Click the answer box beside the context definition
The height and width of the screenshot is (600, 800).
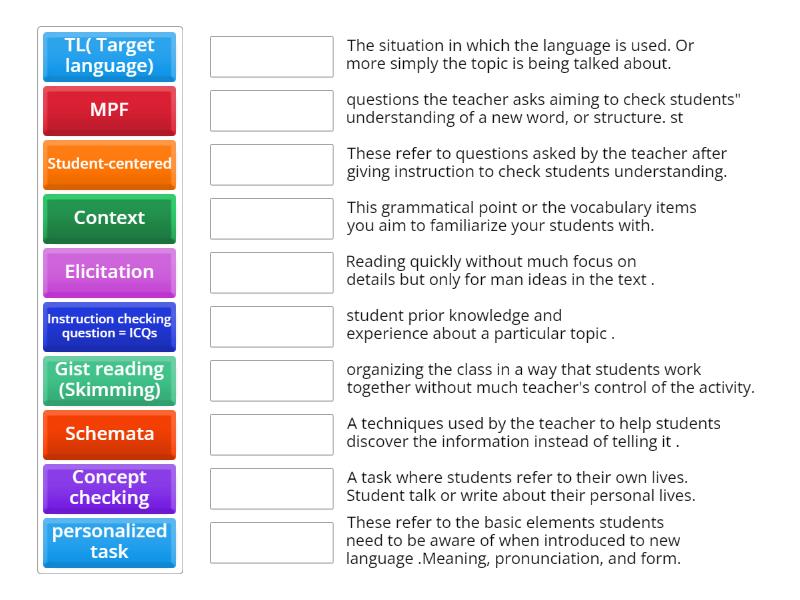point(270,57)
